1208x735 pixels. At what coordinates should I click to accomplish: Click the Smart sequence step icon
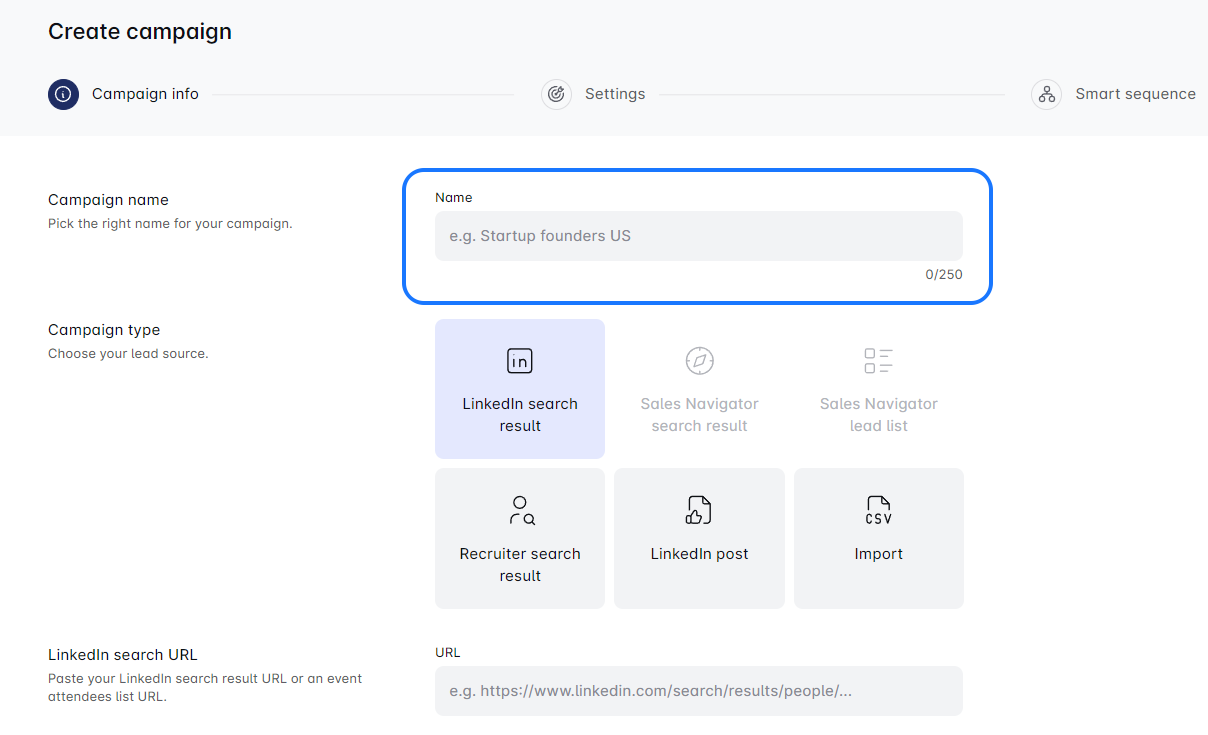[1046, 94]
